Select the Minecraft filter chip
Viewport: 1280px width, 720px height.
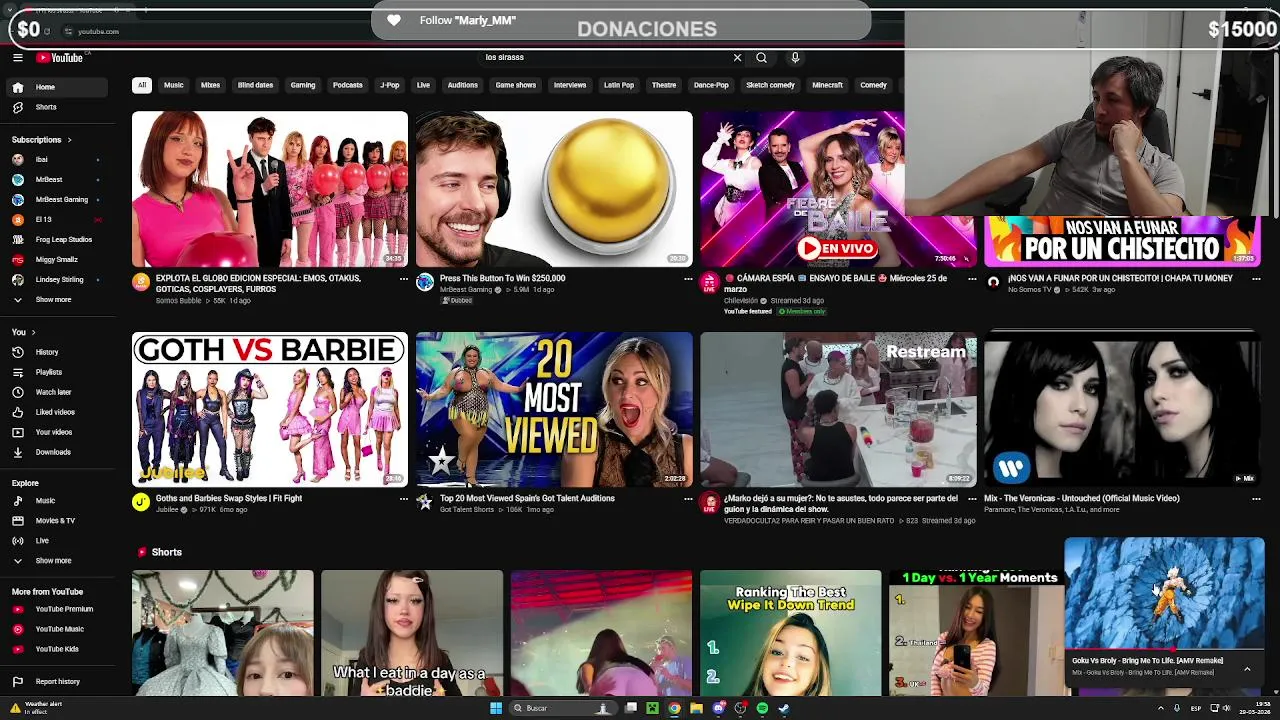click(x=827, y=85)
